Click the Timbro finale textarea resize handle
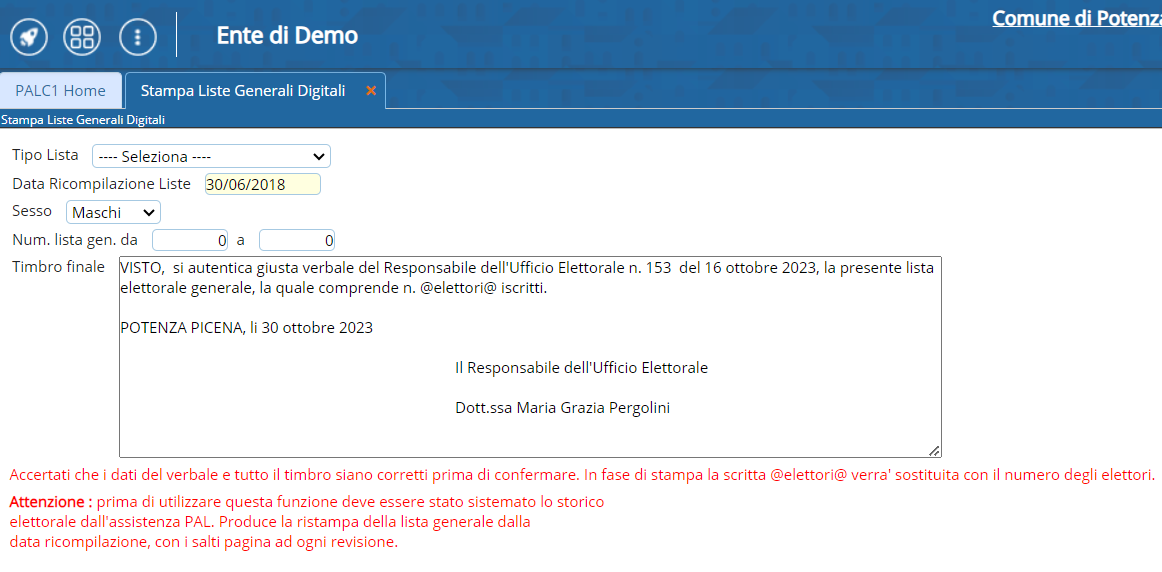 coord(934,451)
